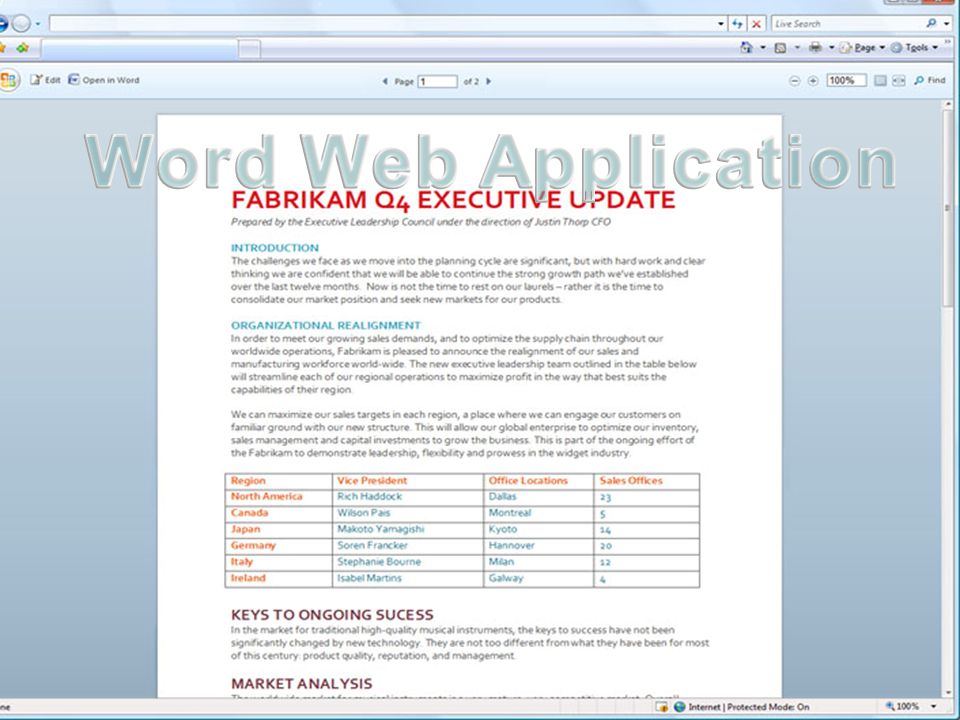Click the Print icon

point(815,47)
